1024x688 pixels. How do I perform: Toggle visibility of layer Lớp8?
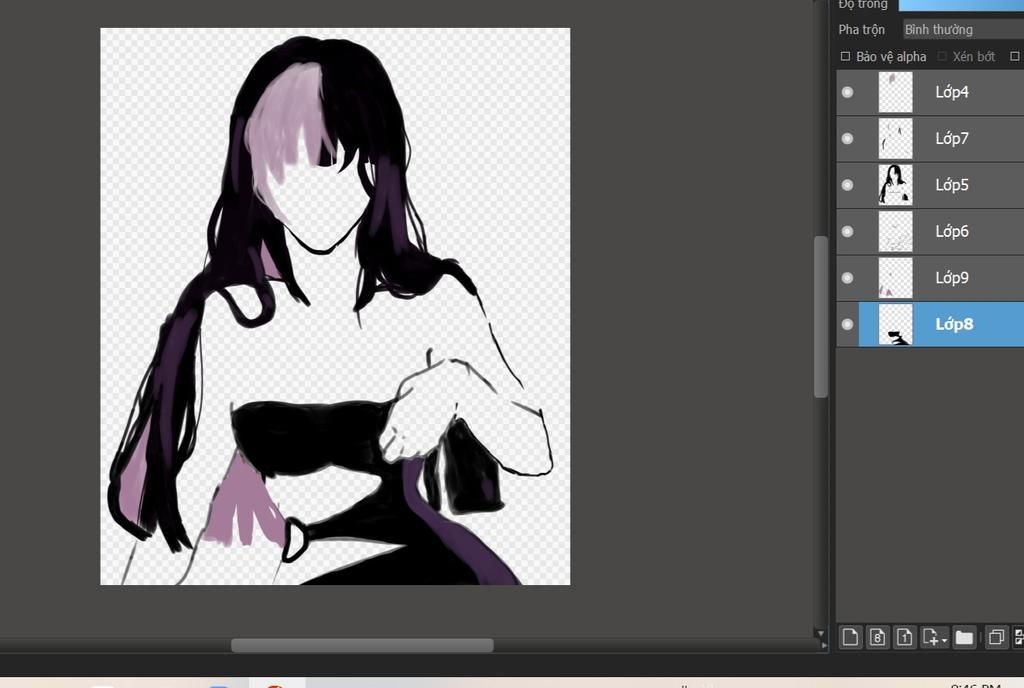pyautogui.click(x=848, y=324)
